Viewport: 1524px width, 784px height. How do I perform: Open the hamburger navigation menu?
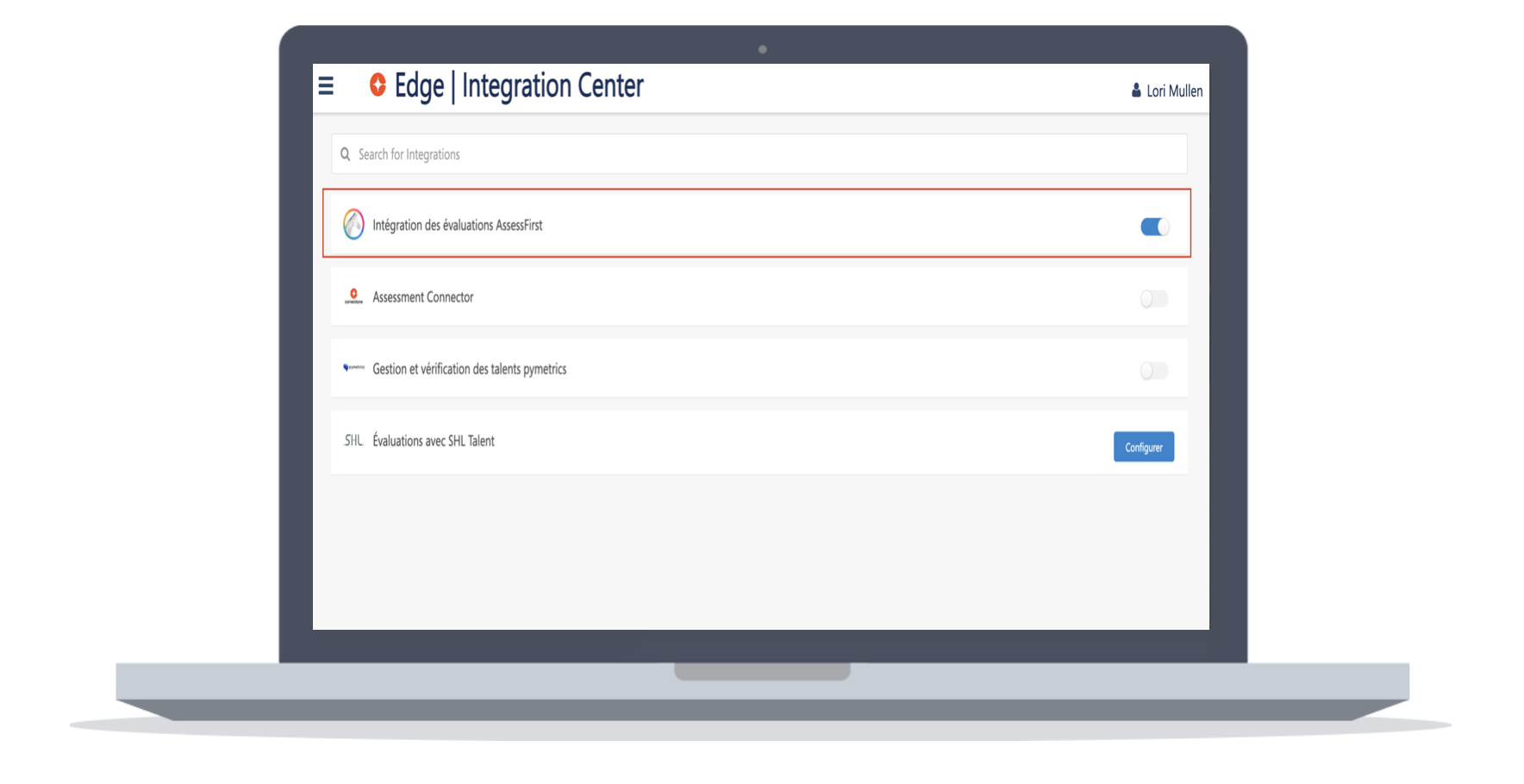(x=326, y=86)
